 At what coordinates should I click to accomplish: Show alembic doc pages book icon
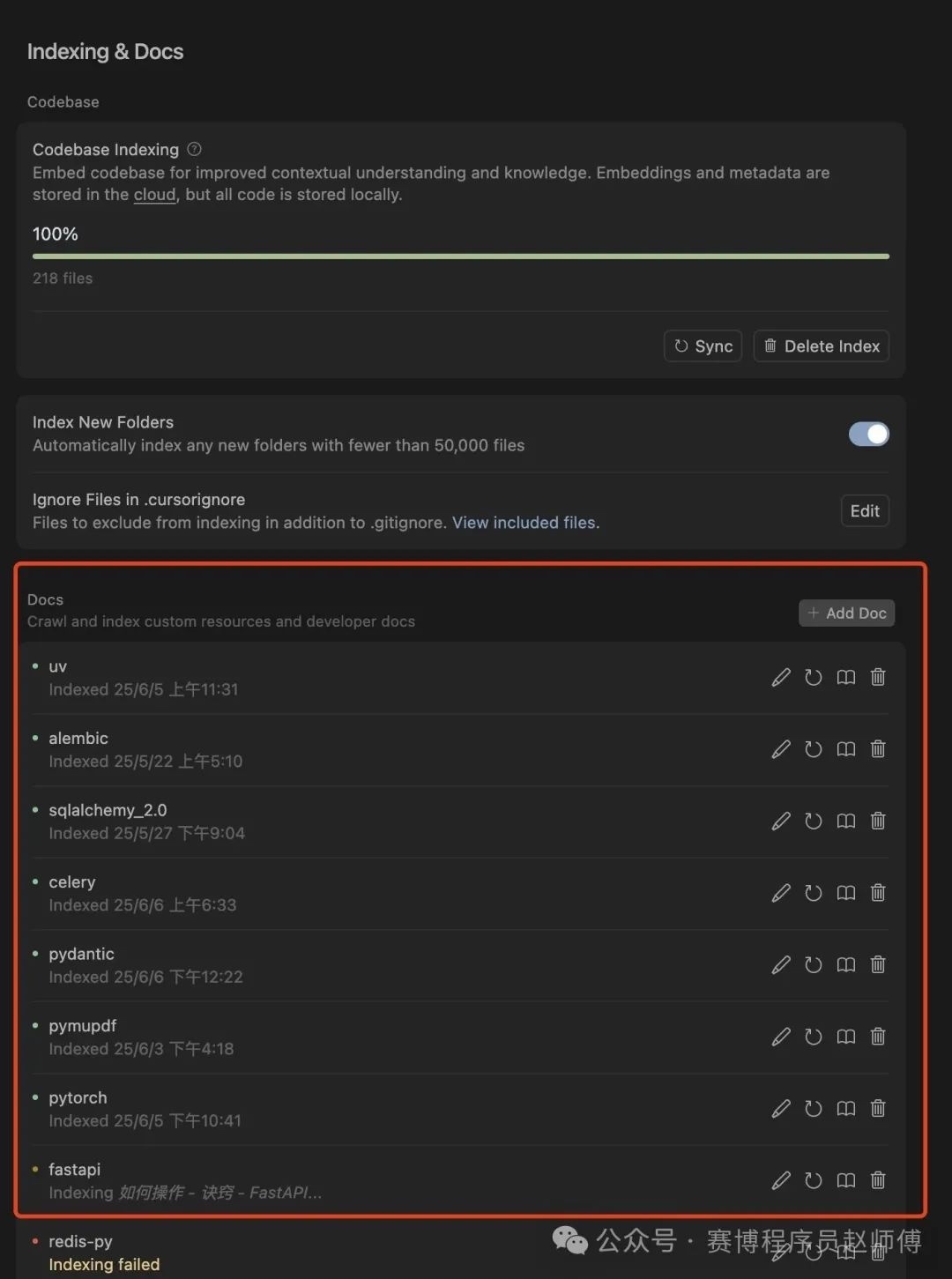click(x=846, y=749)
